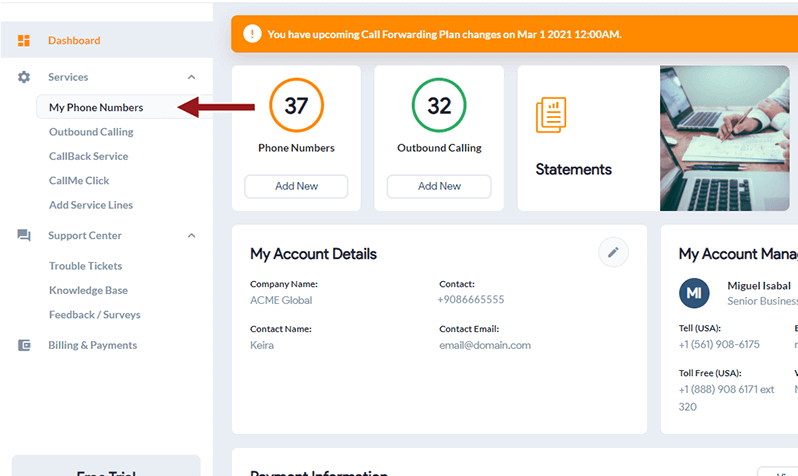This screenshot has height=476, width=798.
Task: Open Add Service Lines in sidebar
Action: [x=91, y=205]
